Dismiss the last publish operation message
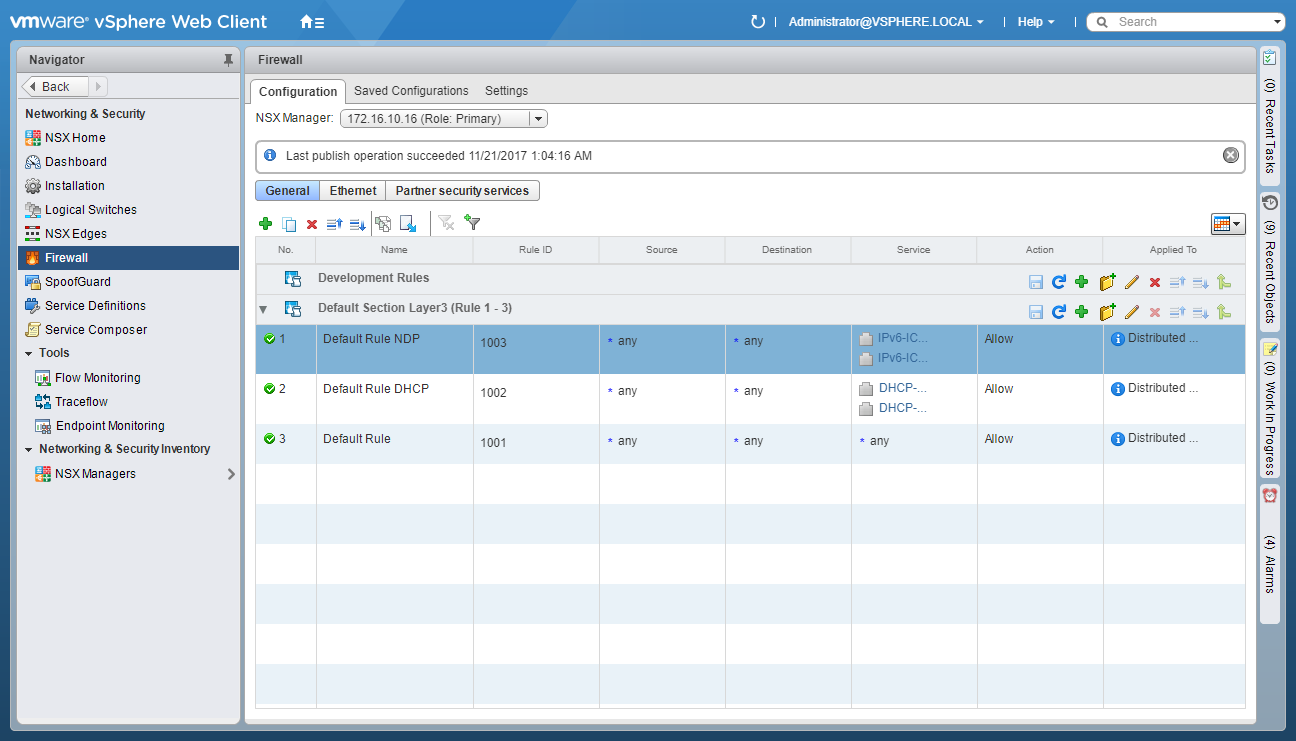Image resolution: width=1296 pixels, height=741 pixels. click(1230, 155)
